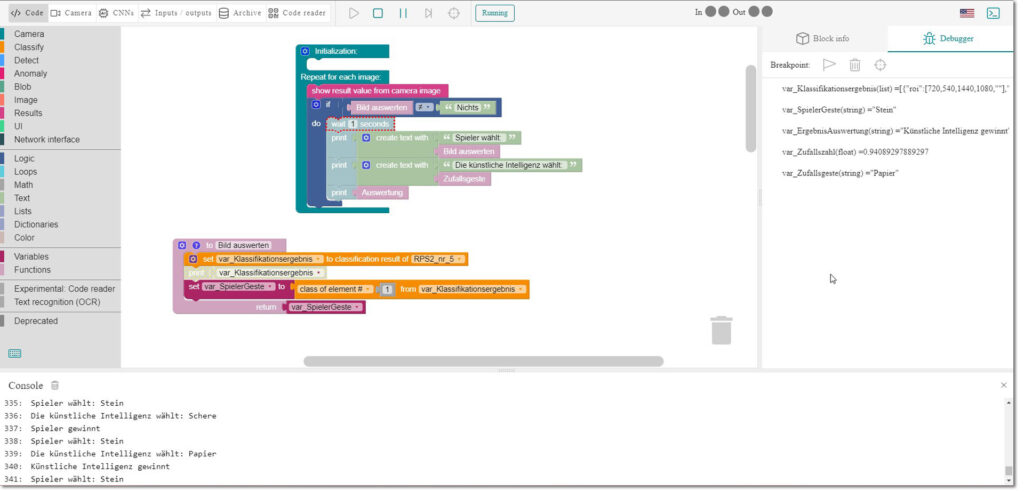Click the horizontal workspace scrollbar

(x=483, y=361)
